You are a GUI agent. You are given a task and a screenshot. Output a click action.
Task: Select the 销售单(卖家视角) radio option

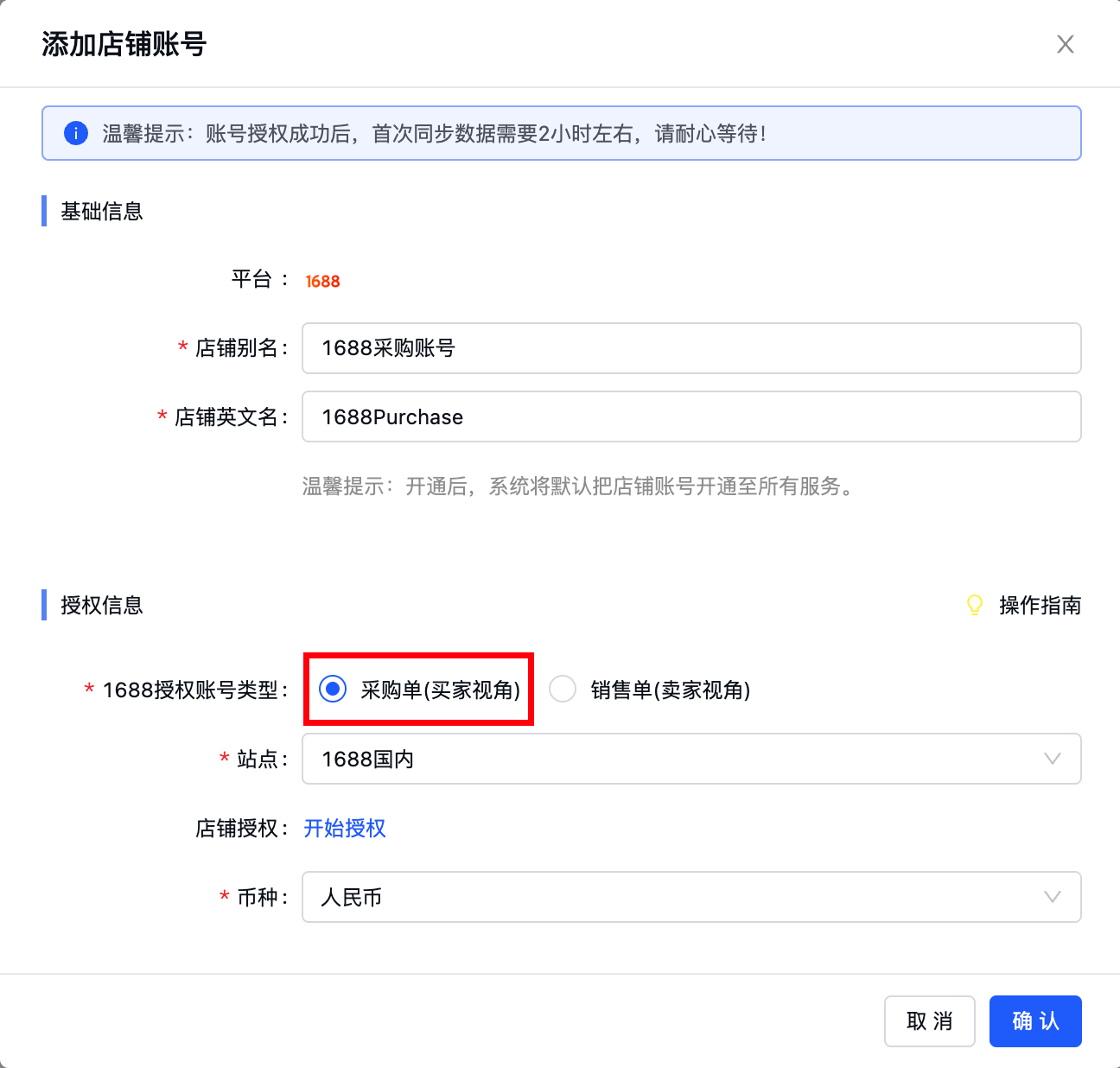(x=563, y=690)
